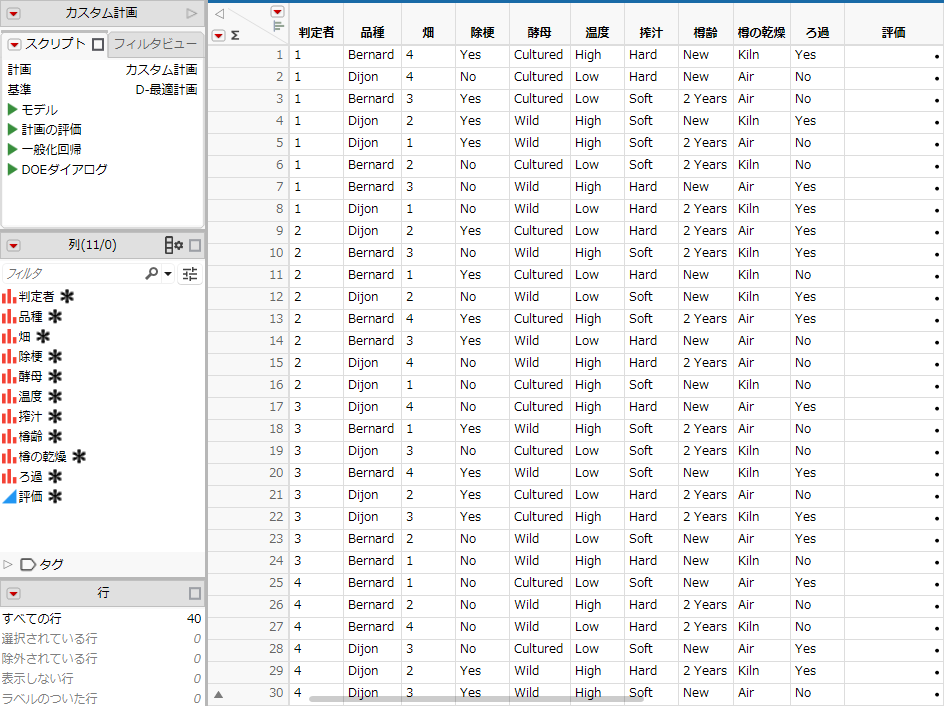Screen dimensions: 944x706
Task: Select the 判定者 column header
Action: pyautogui.click(x=316, y=33)
